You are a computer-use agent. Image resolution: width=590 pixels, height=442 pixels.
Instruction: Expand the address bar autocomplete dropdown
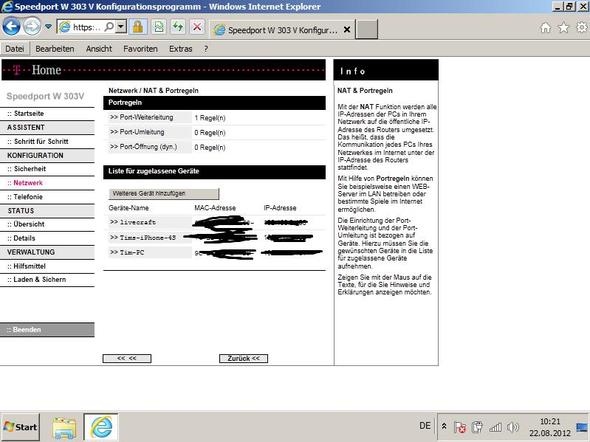click(121, 27)
